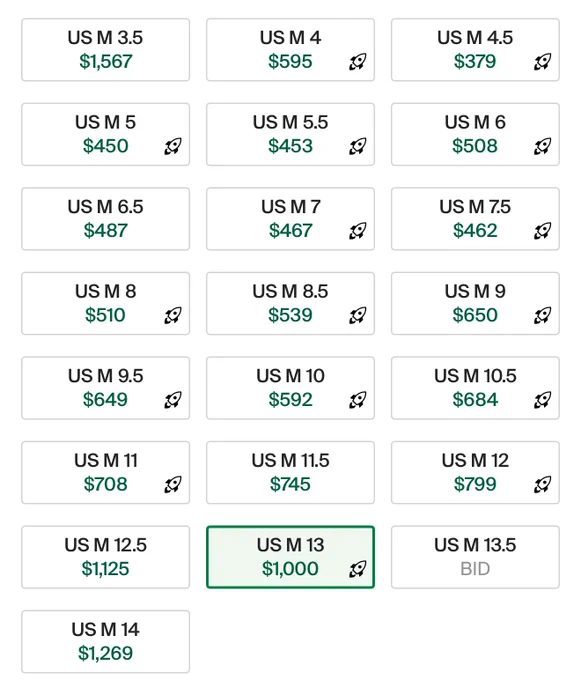Choose size US M 14 at $1,269
The width and height of the screenshot is (581, 680).
(x=106, y=641)
